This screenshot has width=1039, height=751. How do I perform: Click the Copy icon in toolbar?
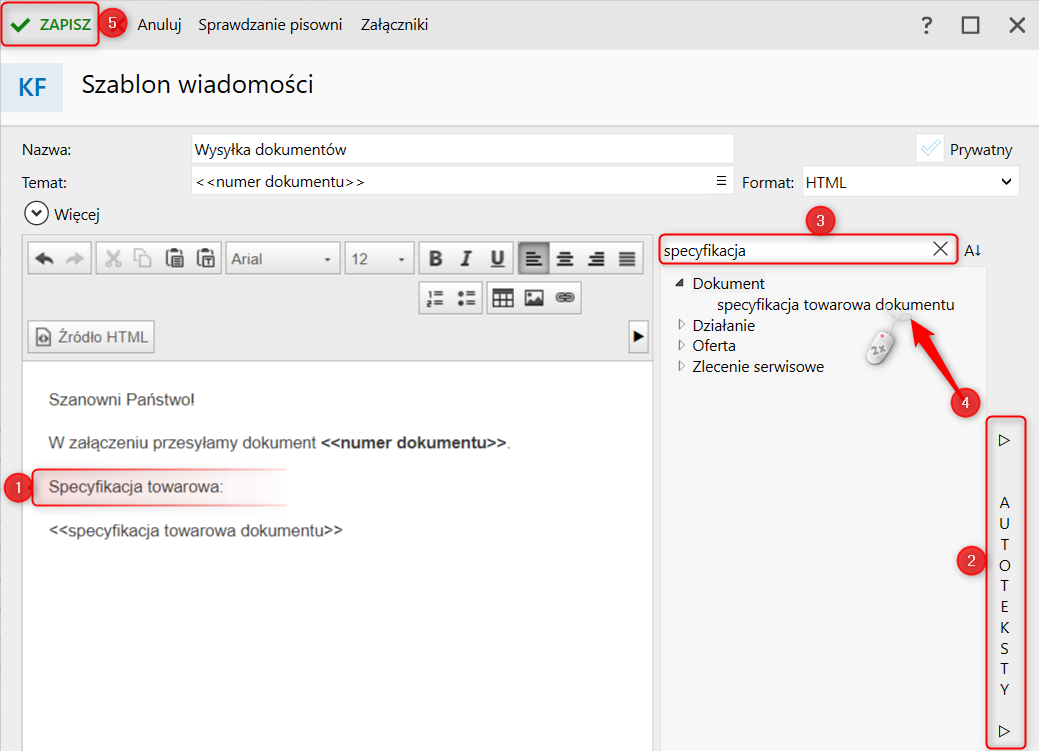point(142,259)
